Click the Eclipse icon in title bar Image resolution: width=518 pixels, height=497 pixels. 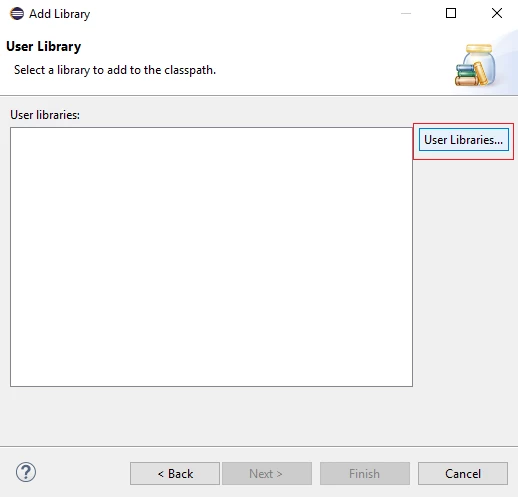click(17, 14)
